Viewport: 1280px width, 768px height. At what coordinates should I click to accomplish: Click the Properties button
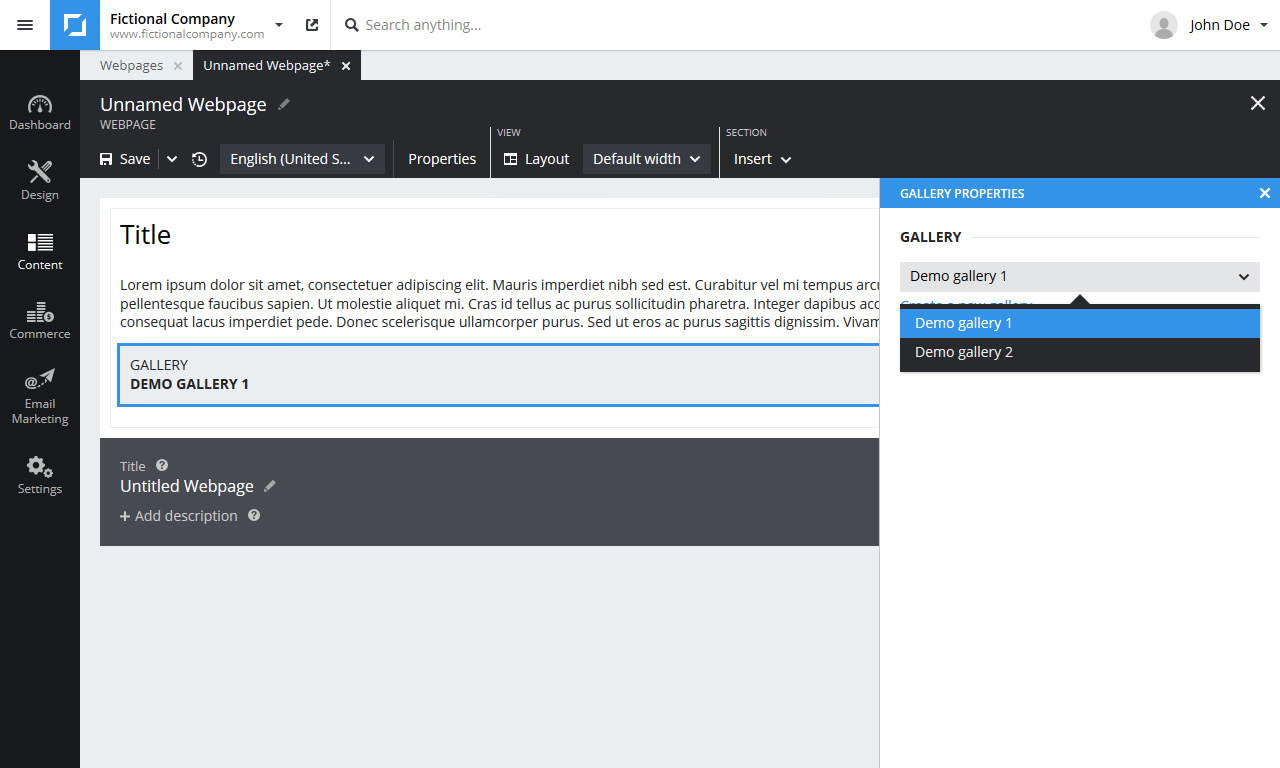(442, 159)
